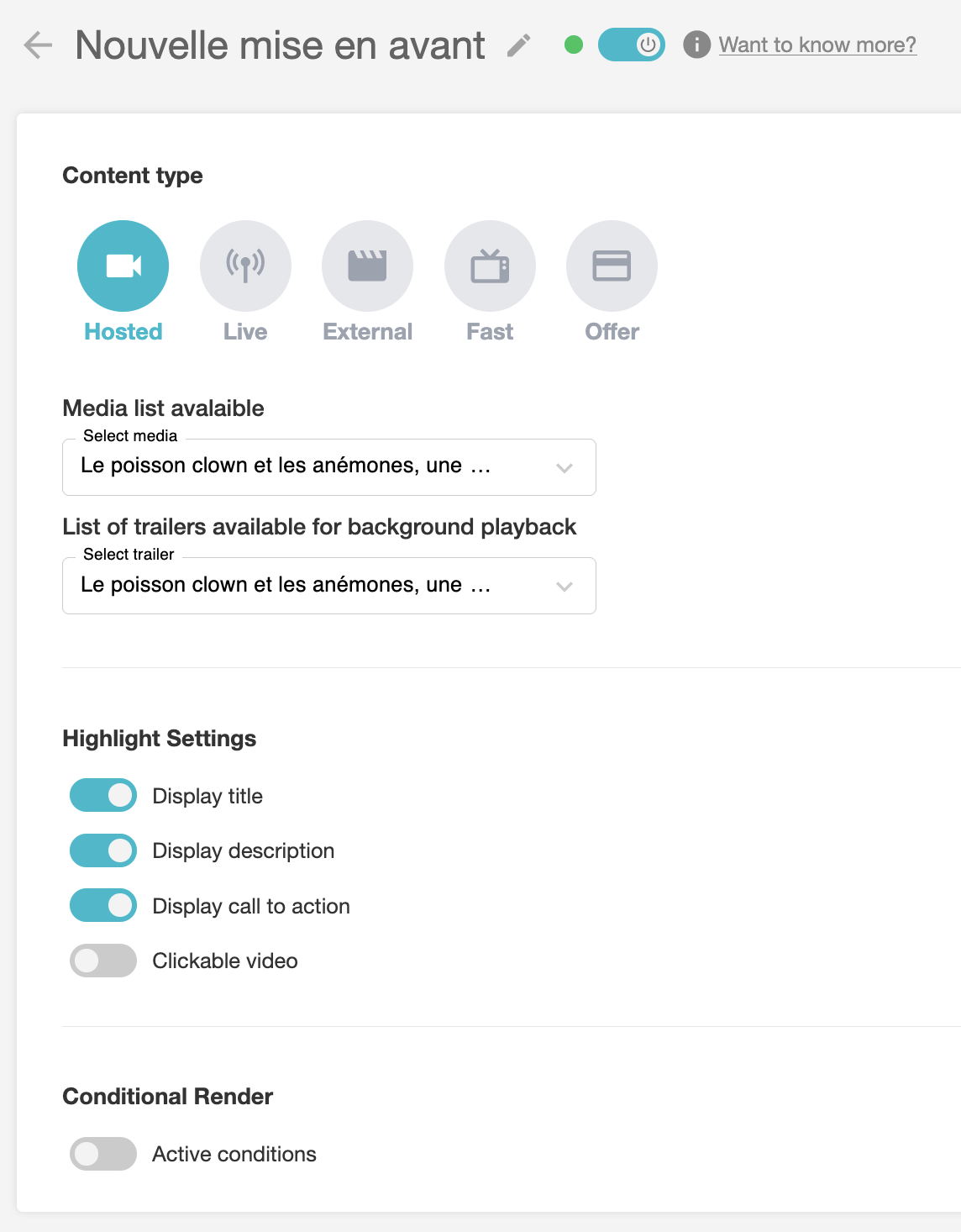Screen dimensions: 961x1232
Task: Toggle the highlight power switch off
Action: (632, 45)
